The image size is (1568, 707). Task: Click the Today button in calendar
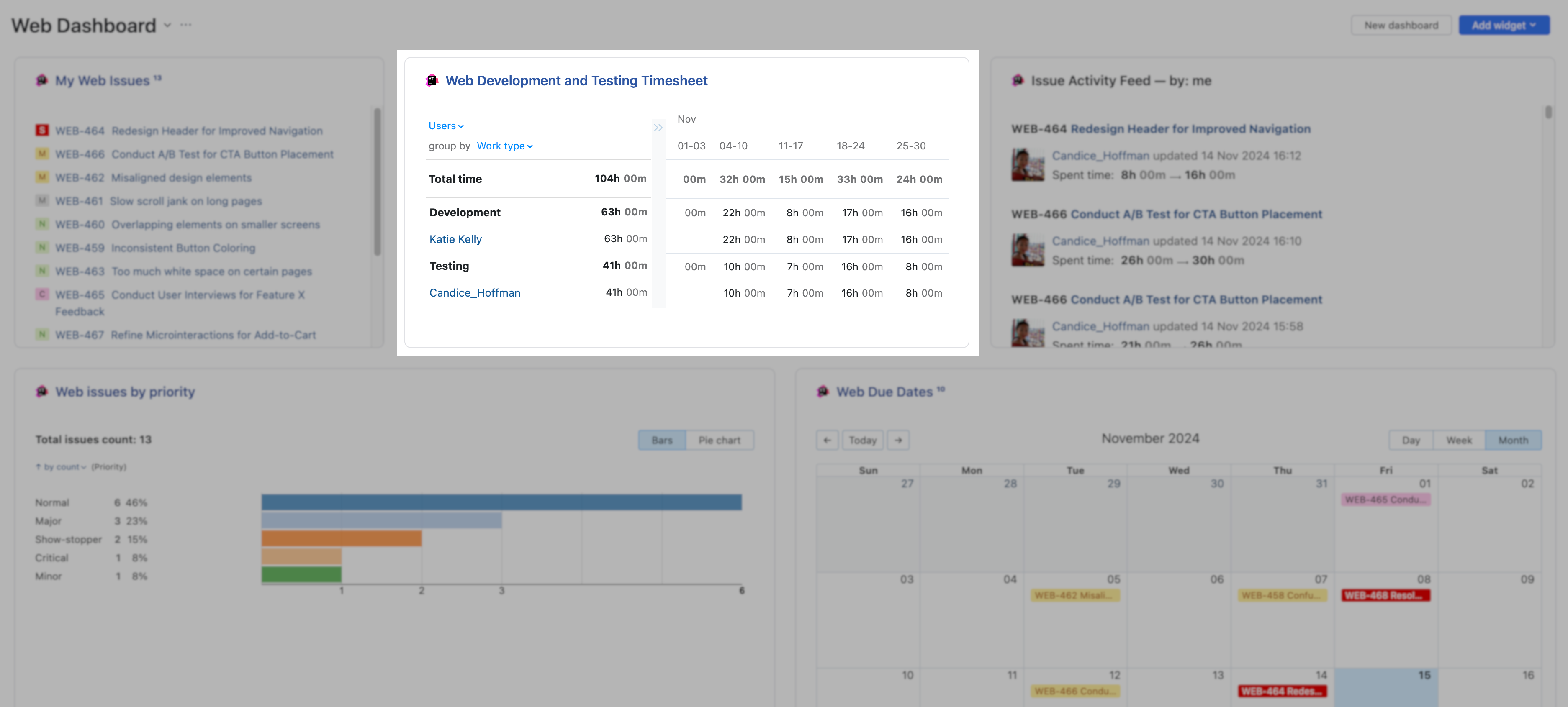[x=863, y=440]
